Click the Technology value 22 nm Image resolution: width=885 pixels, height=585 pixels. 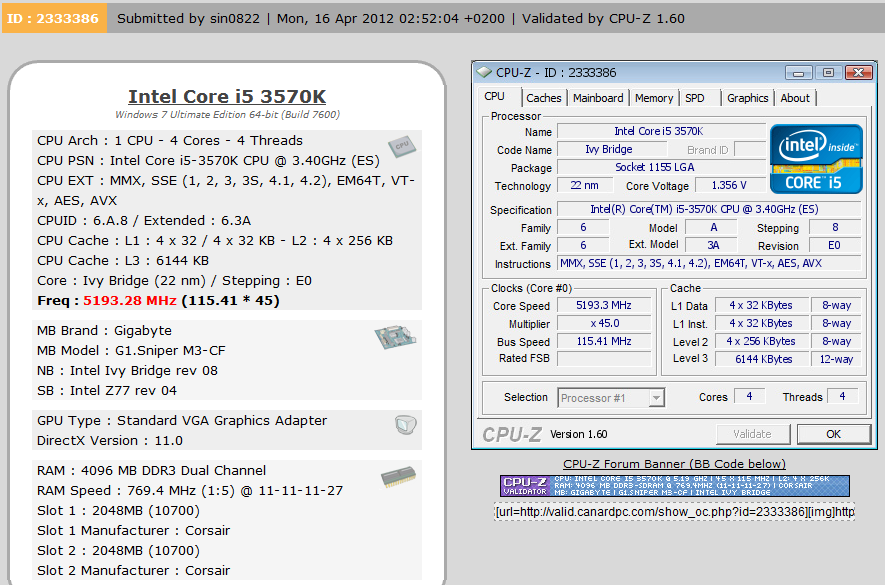[x=584, y=185]
